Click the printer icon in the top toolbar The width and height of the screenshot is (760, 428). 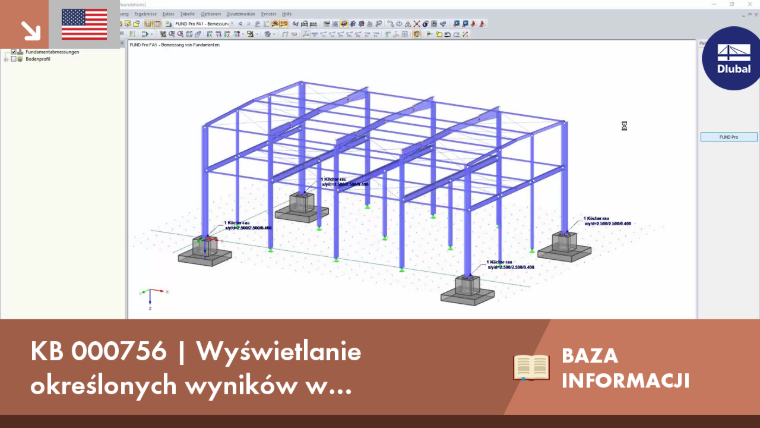click(304, 24)
